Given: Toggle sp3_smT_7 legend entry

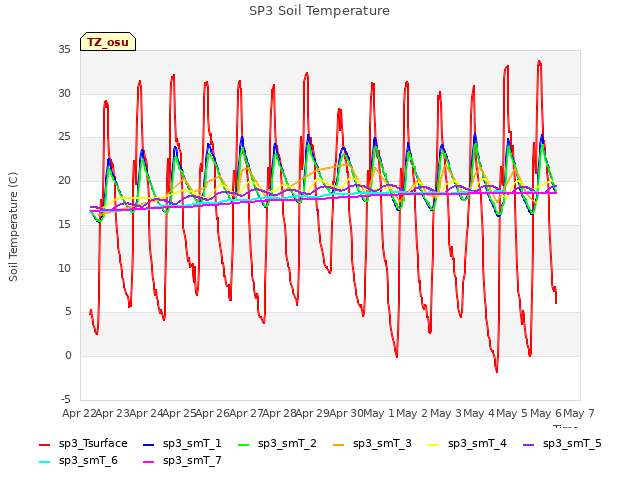Looking at the screenshot, I should pos(182,461).
